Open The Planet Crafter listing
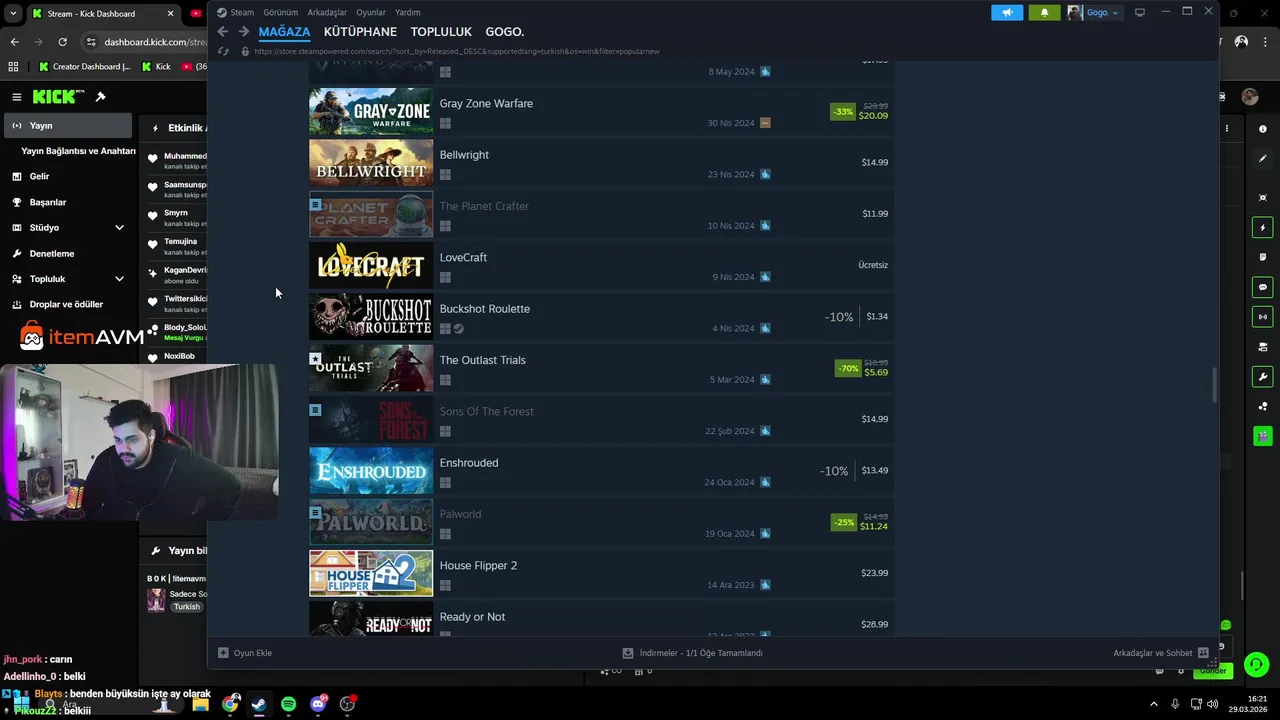The image size is (1280, 720). (x=601, y=214)
